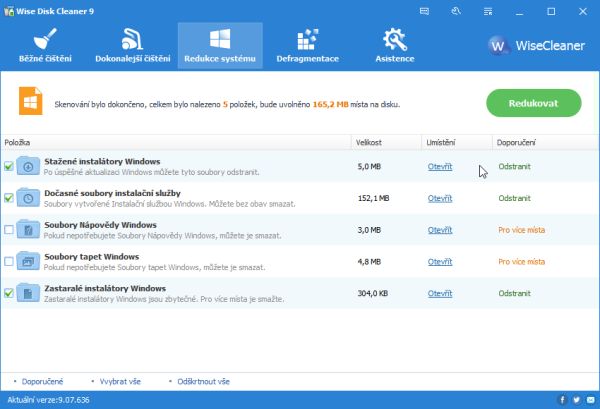Viewport: 600px width, 409px height.
Task: Click Odstranit for Stažené instalátory Windows
Action: coord(514,166)
